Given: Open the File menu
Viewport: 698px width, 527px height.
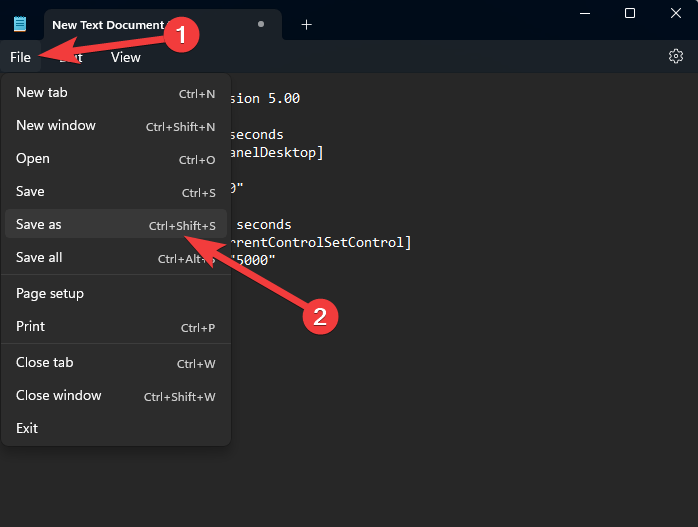Looking at the screenshot, I should coord(21,57).
